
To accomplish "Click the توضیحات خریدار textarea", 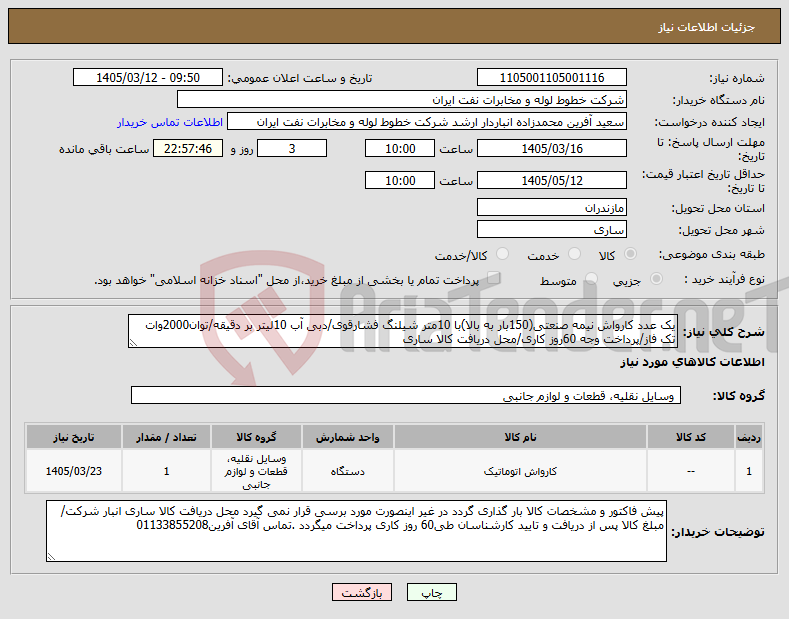I will coord(356,531).
